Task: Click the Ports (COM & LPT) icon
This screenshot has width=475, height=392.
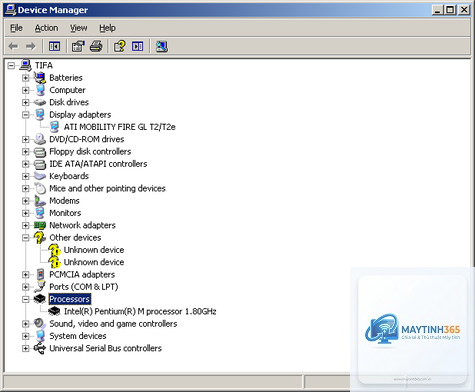Action: click(x=40, y=287)
